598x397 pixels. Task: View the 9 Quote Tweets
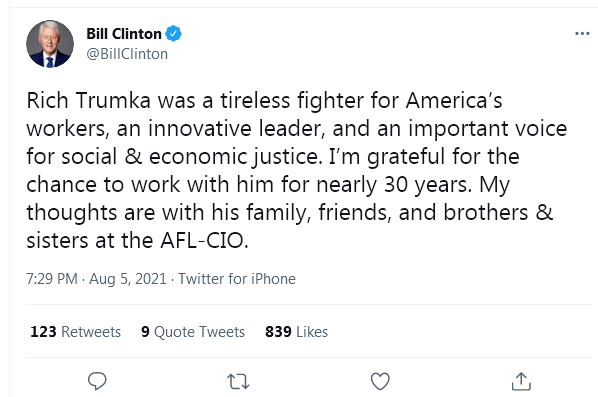tap(193, 332)
